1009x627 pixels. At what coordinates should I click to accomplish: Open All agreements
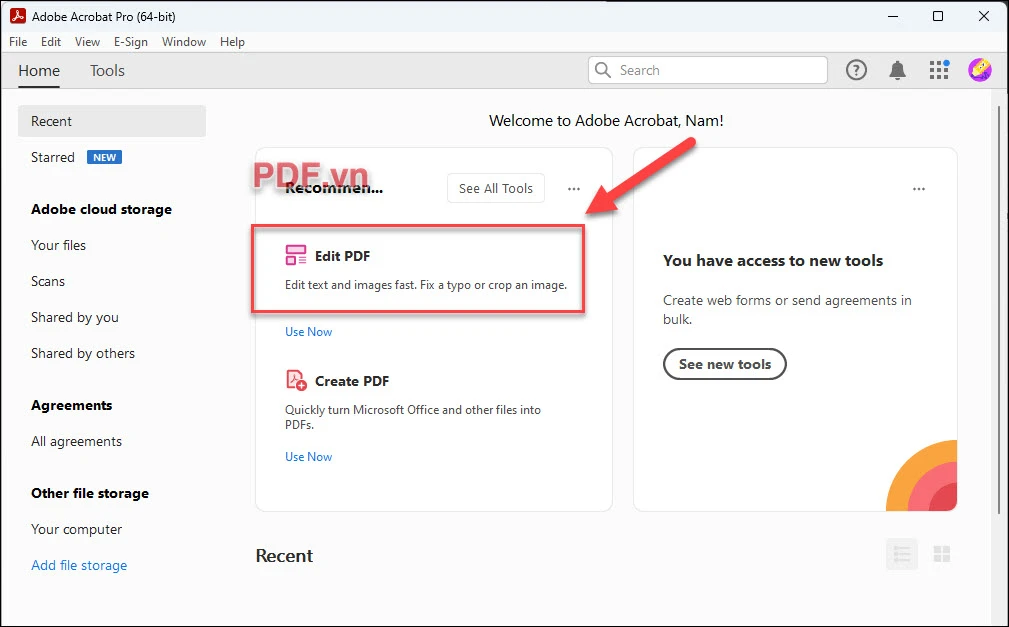(77, 441)
